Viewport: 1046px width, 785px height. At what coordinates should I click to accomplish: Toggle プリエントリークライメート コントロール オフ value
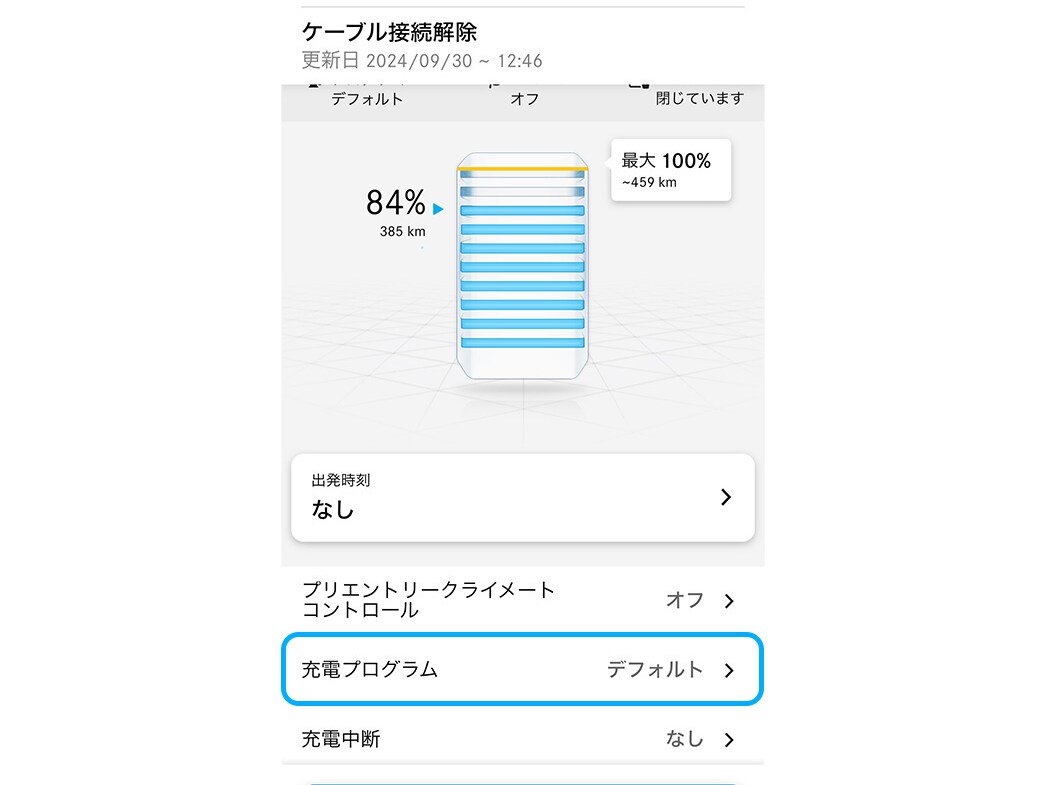685,600
